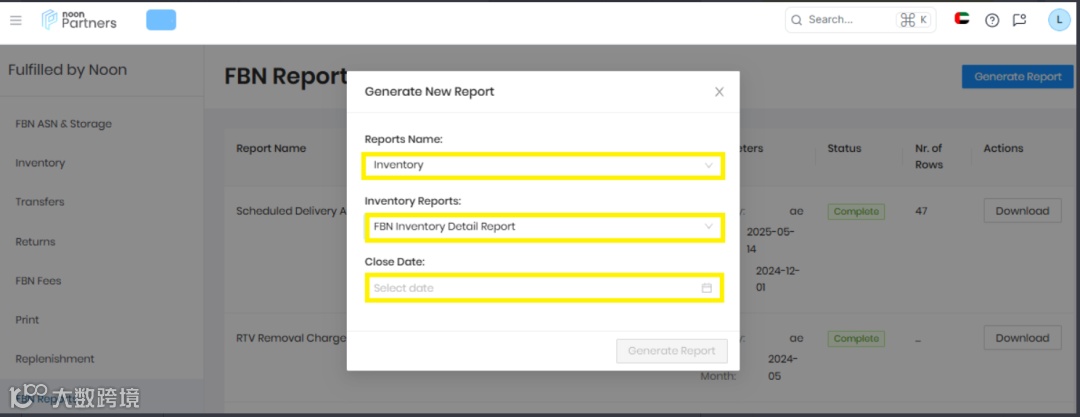Open the notifications chat icon

1019,20
